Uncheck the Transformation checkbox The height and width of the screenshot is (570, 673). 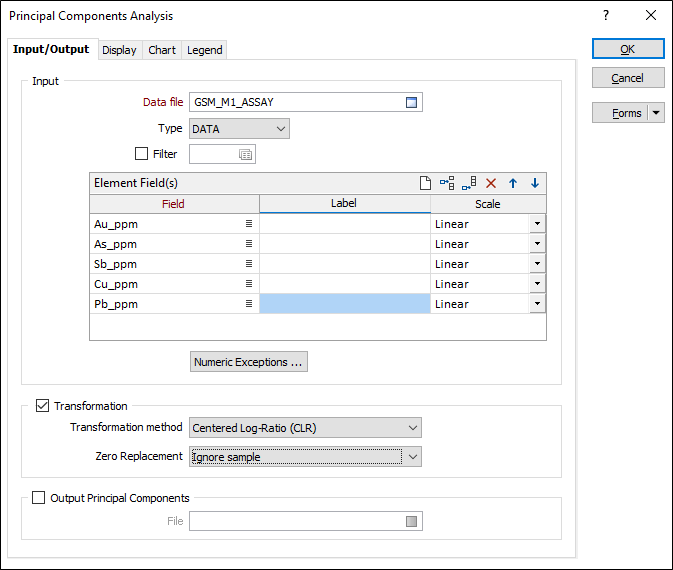(42, 406)
